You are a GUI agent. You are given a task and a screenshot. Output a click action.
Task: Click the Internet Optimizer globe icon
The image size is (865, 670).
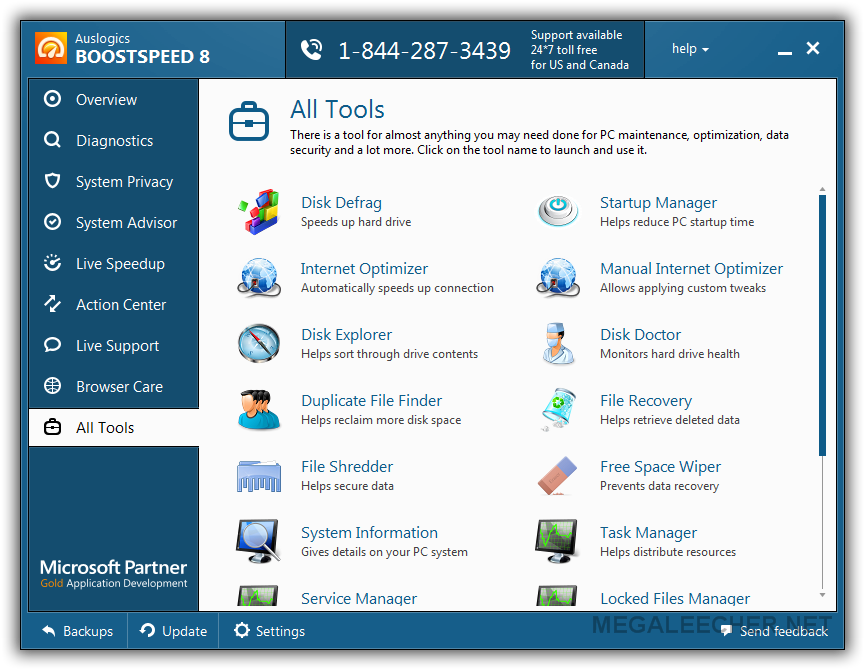pyautogui.click(x=259, y=277)
